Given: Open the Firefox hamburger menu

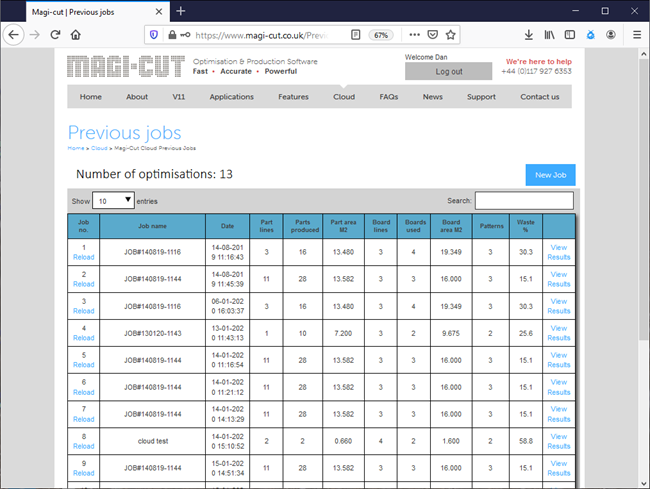Looking at the screenshot, I should click(x=637, y=34).
